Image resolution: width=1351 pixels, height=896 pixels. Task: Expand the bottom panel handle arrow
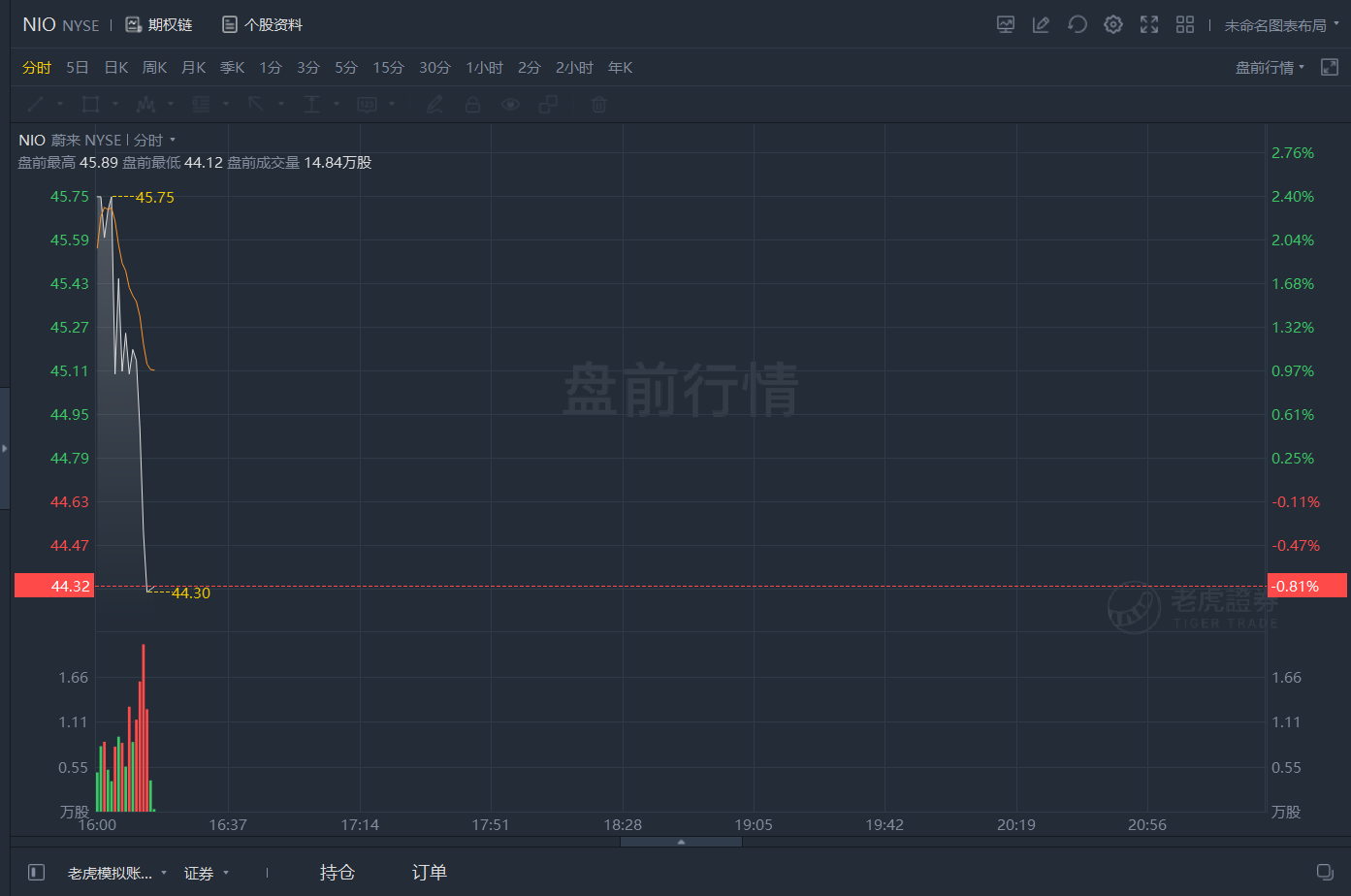point(681,842)
